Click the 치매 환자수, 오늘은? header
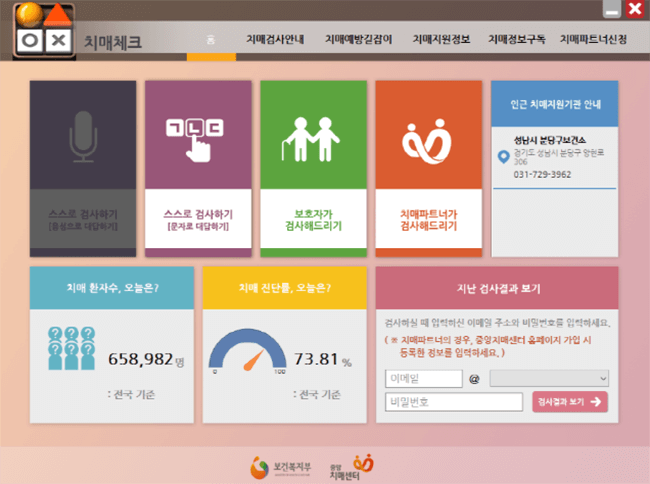This screenshot has height=484, width=650. (112, 288)
